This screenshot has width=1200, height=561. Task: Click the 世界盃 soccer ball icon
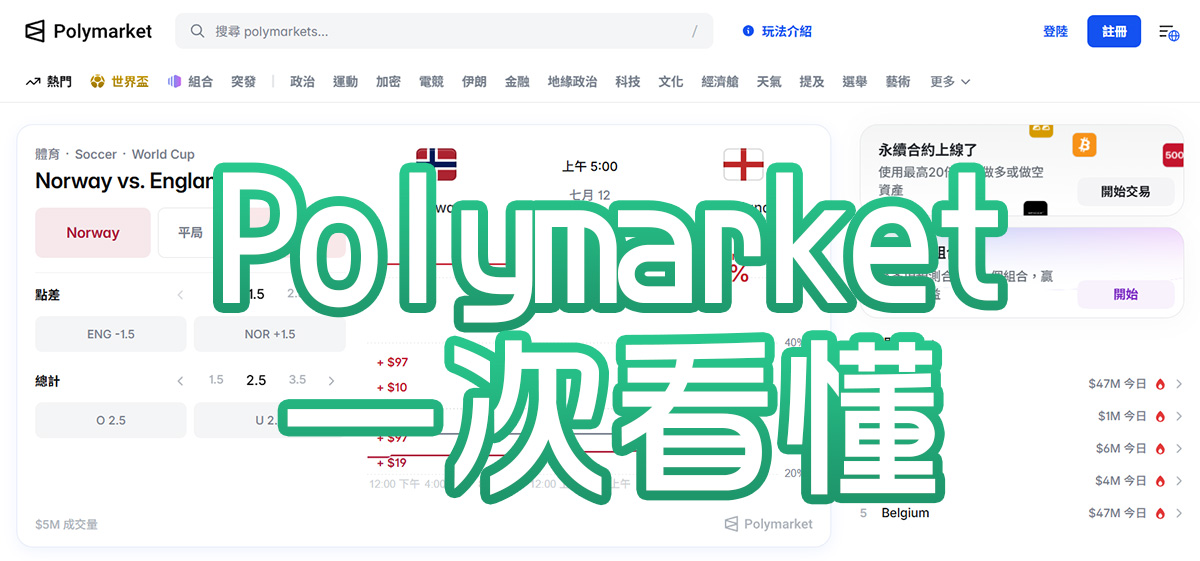coord(97,82)
